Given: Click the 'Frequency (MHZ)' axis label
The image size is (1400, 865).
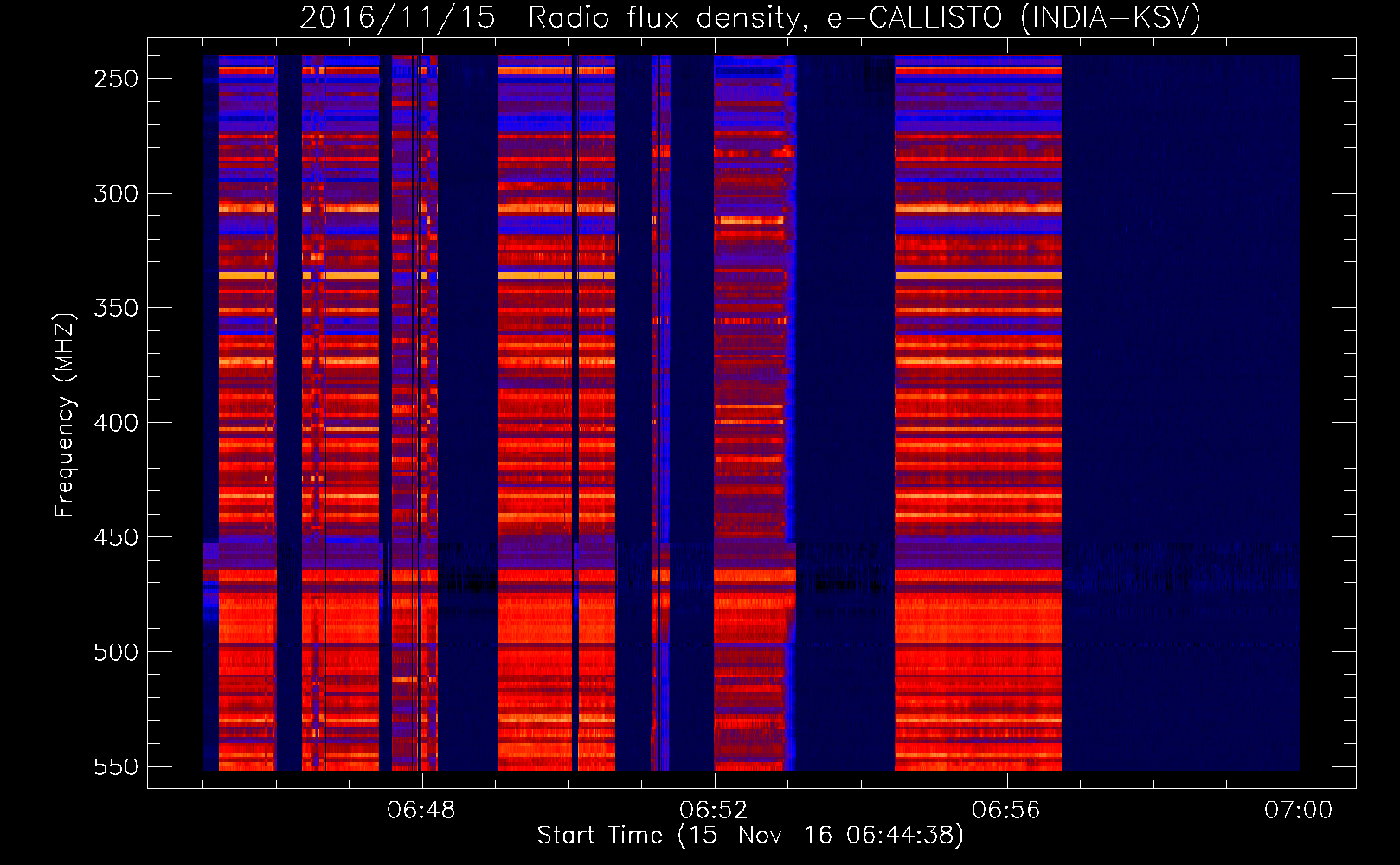Looking at the screenshot, I should pyautogui.click(x=64, y=415).
